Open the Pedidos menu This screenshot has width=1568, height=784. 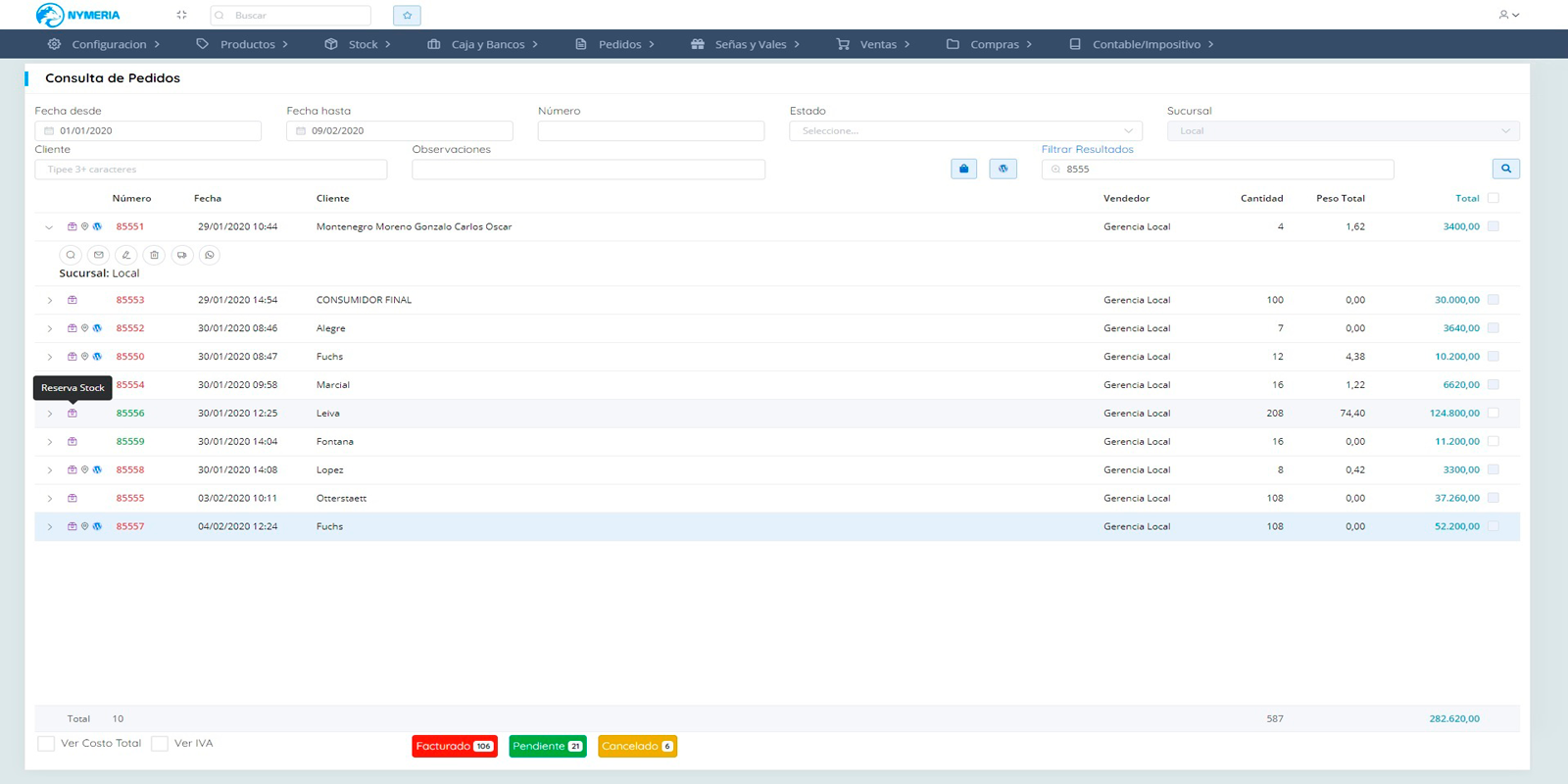[614, 44]
